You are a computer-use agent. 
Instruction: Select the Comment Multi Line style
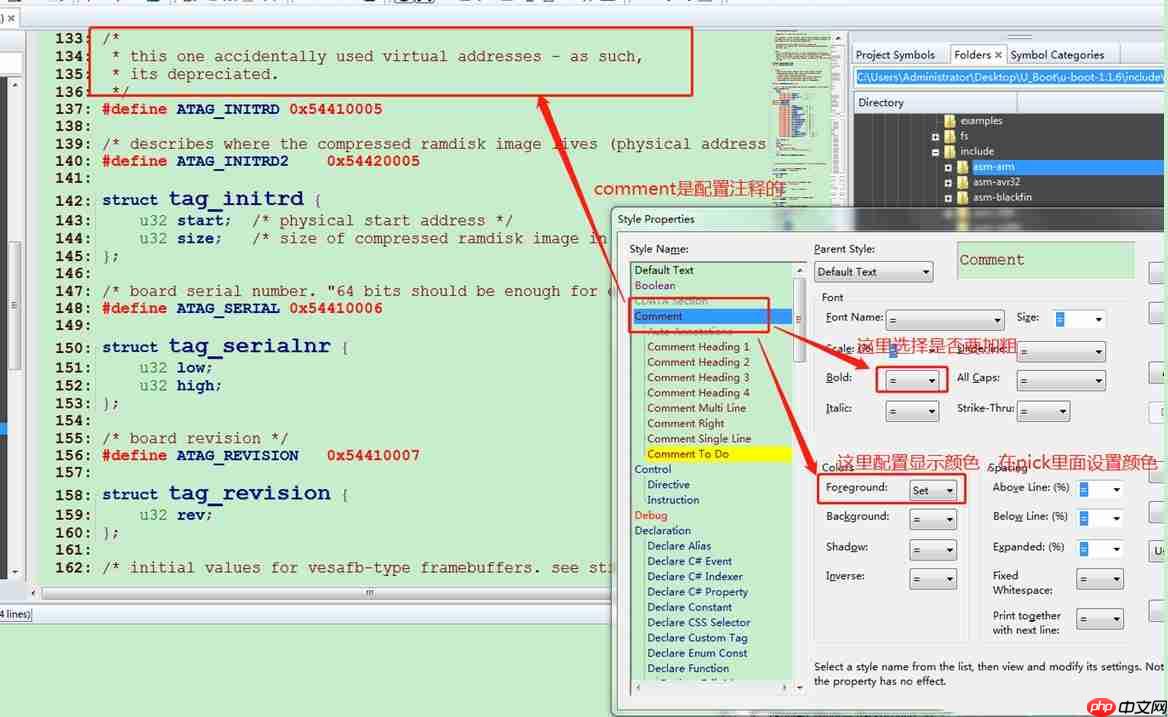(696, 408)
